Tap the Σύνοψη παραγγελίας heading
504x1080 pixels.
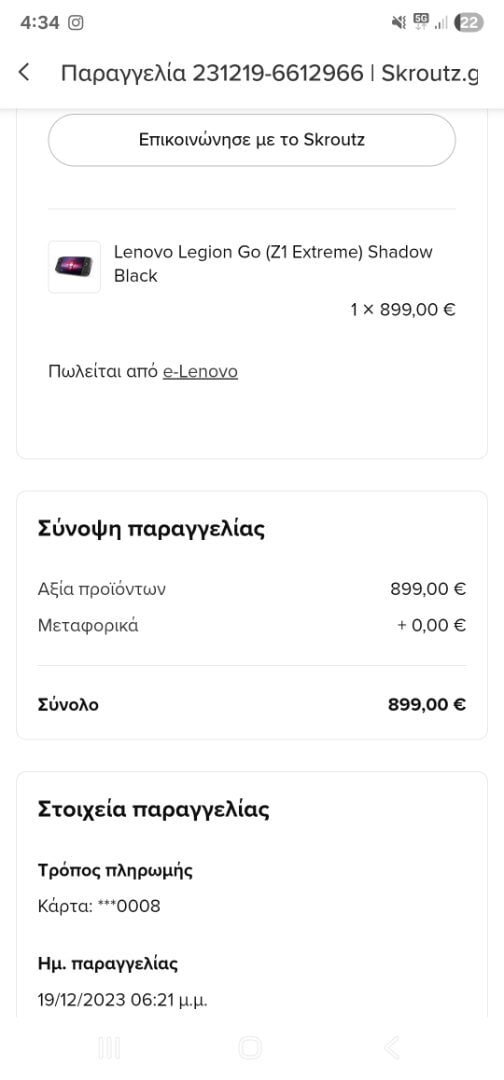click(151, 530)
